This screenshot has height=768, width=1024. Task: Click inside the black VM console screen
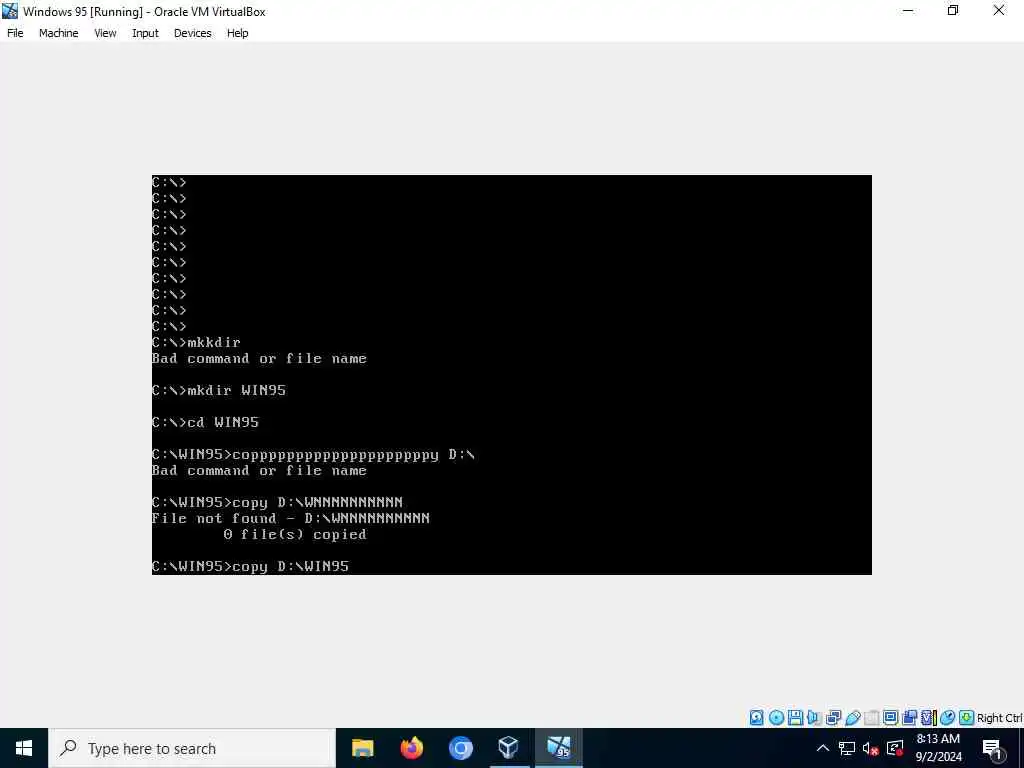click(511, 375)
